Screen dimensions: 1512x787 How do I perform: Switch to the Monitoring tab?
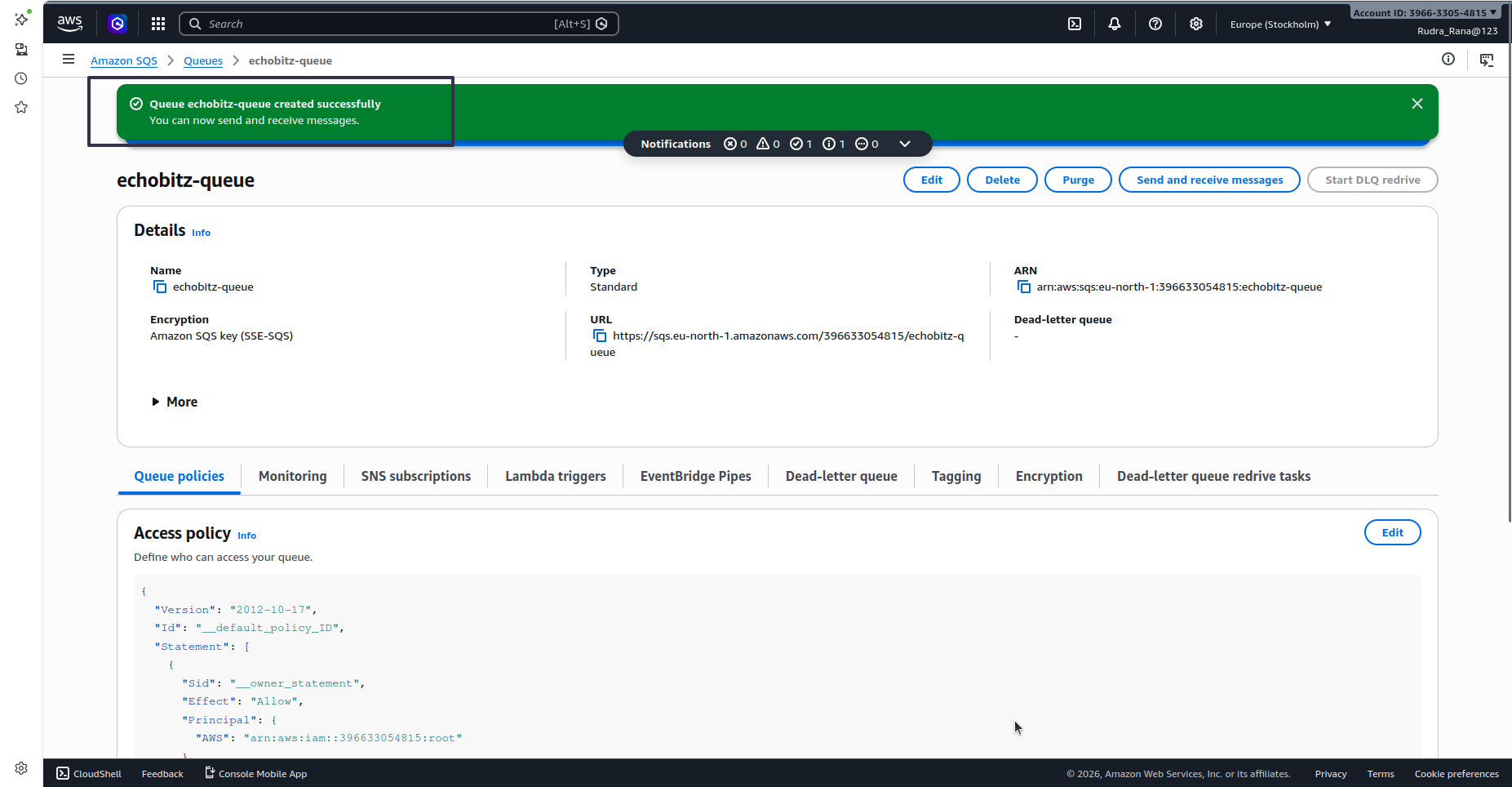coord(293,476)
